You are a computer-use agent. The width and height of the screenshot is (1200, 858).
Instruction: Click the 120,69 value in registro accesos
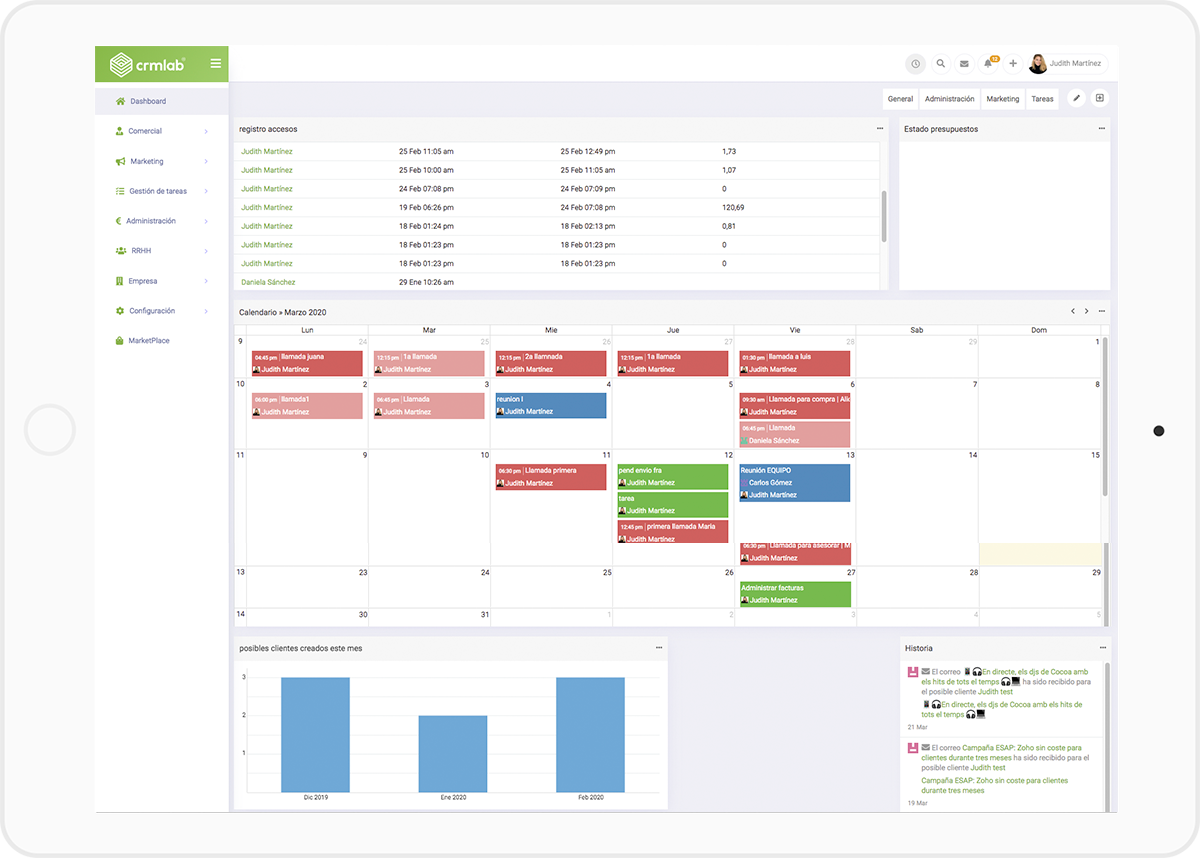click(733, 207)
